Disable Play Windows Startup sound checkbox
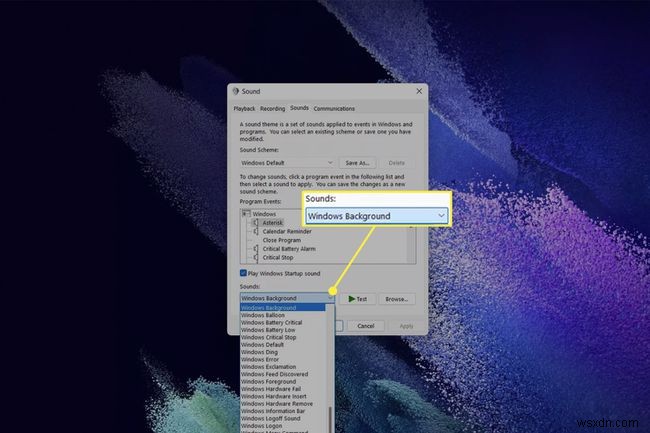 coord(243,273)
